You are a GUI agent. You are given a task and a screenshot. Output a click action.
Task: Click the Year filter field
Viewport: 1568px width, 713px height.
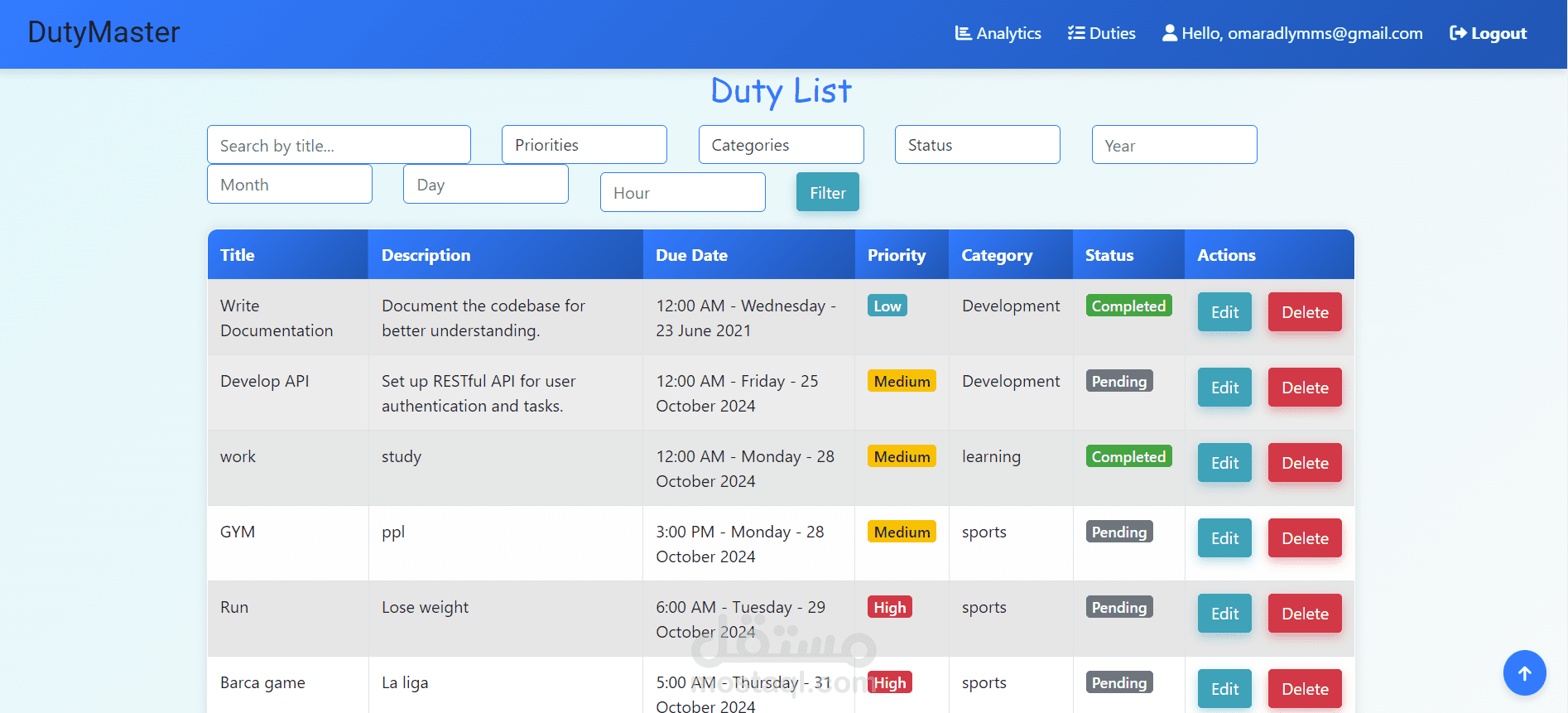(x=1174, y=145)
